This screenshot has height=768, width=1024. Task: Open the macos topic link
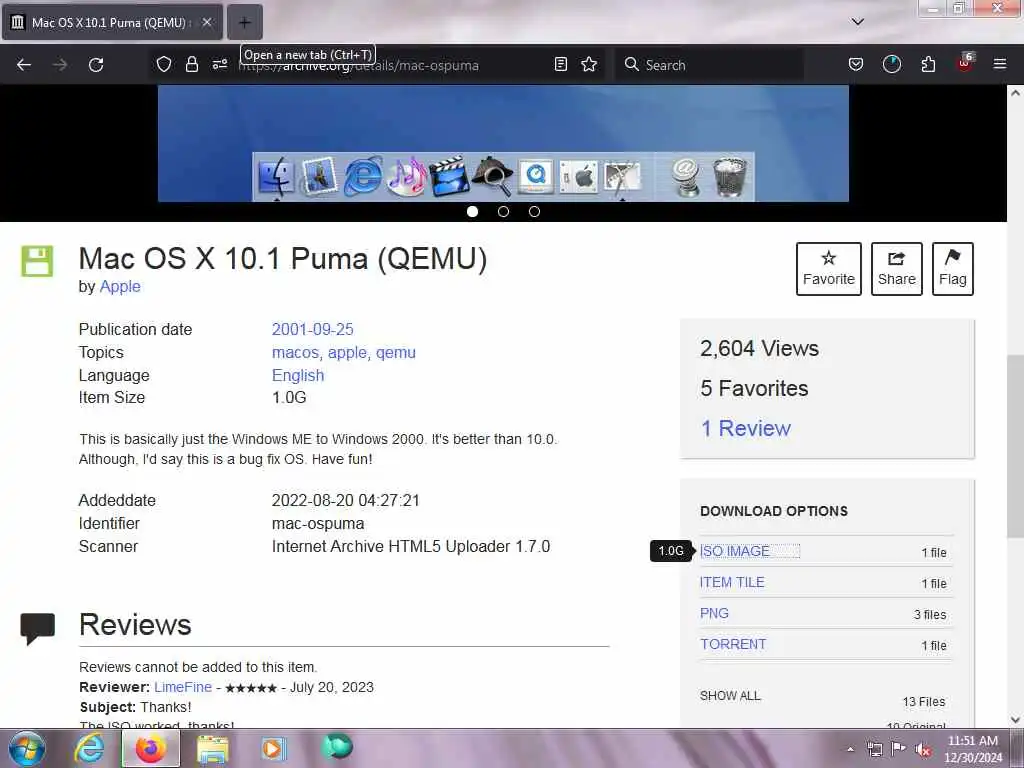click(x=296, y=353)
